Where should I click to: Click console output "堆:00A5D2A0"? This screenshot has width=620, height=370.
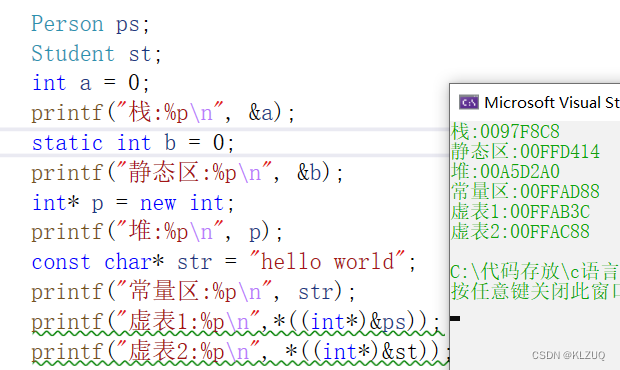point(505,172)
